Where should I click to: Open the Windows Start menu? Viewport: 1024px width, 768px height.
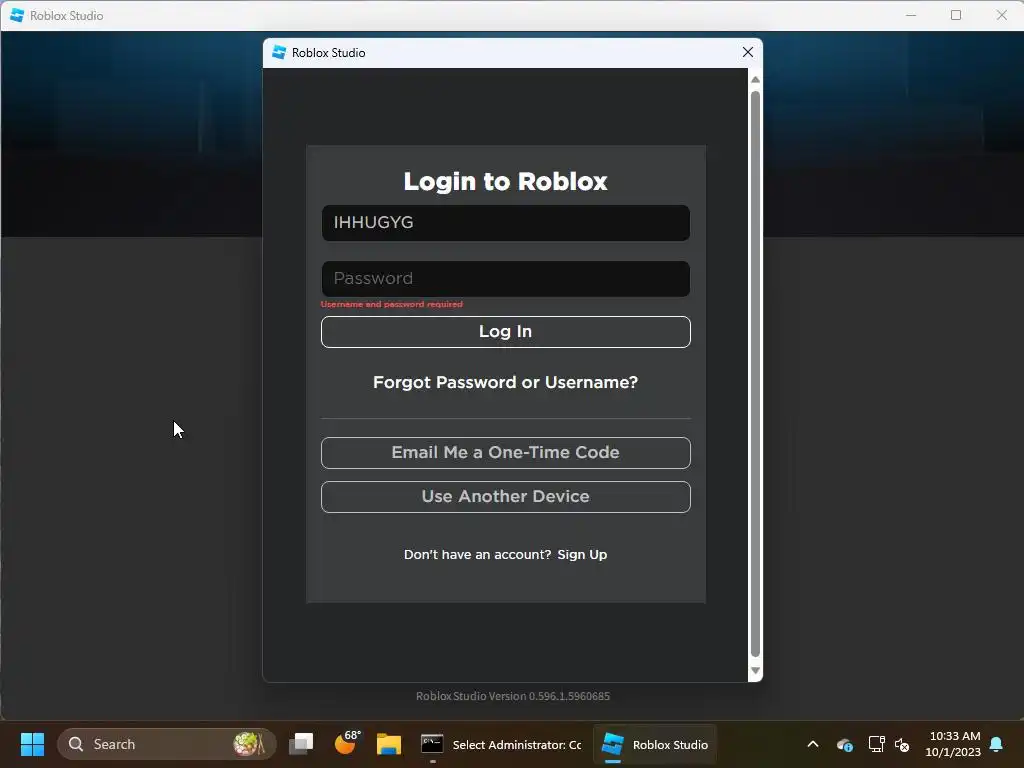32,744
